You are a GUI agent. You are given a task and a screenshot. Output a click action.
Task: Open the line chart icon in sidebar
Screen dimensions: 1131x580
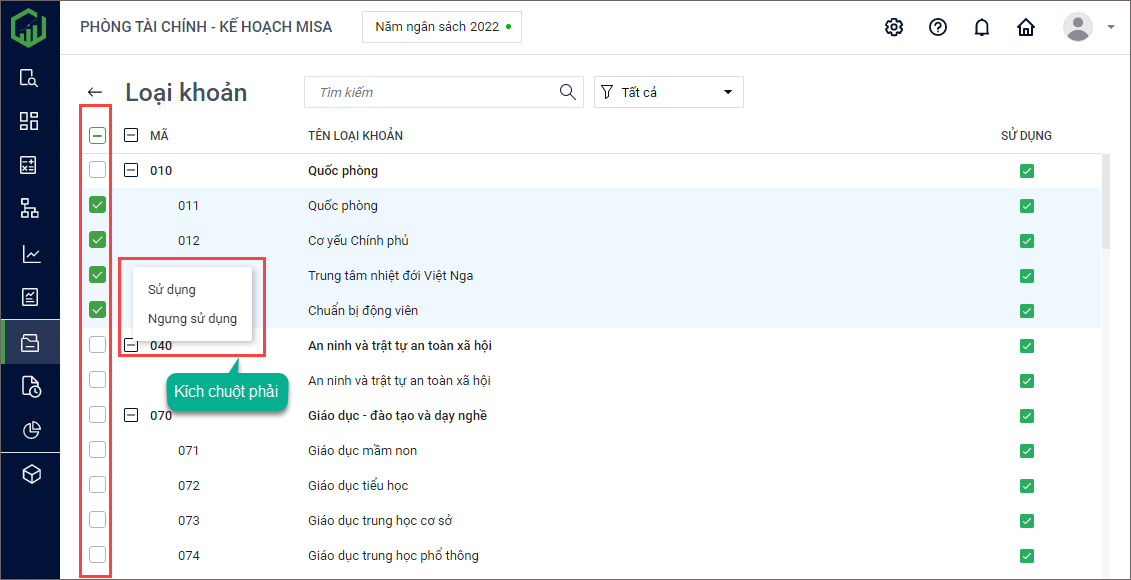(x=30, y=254)
